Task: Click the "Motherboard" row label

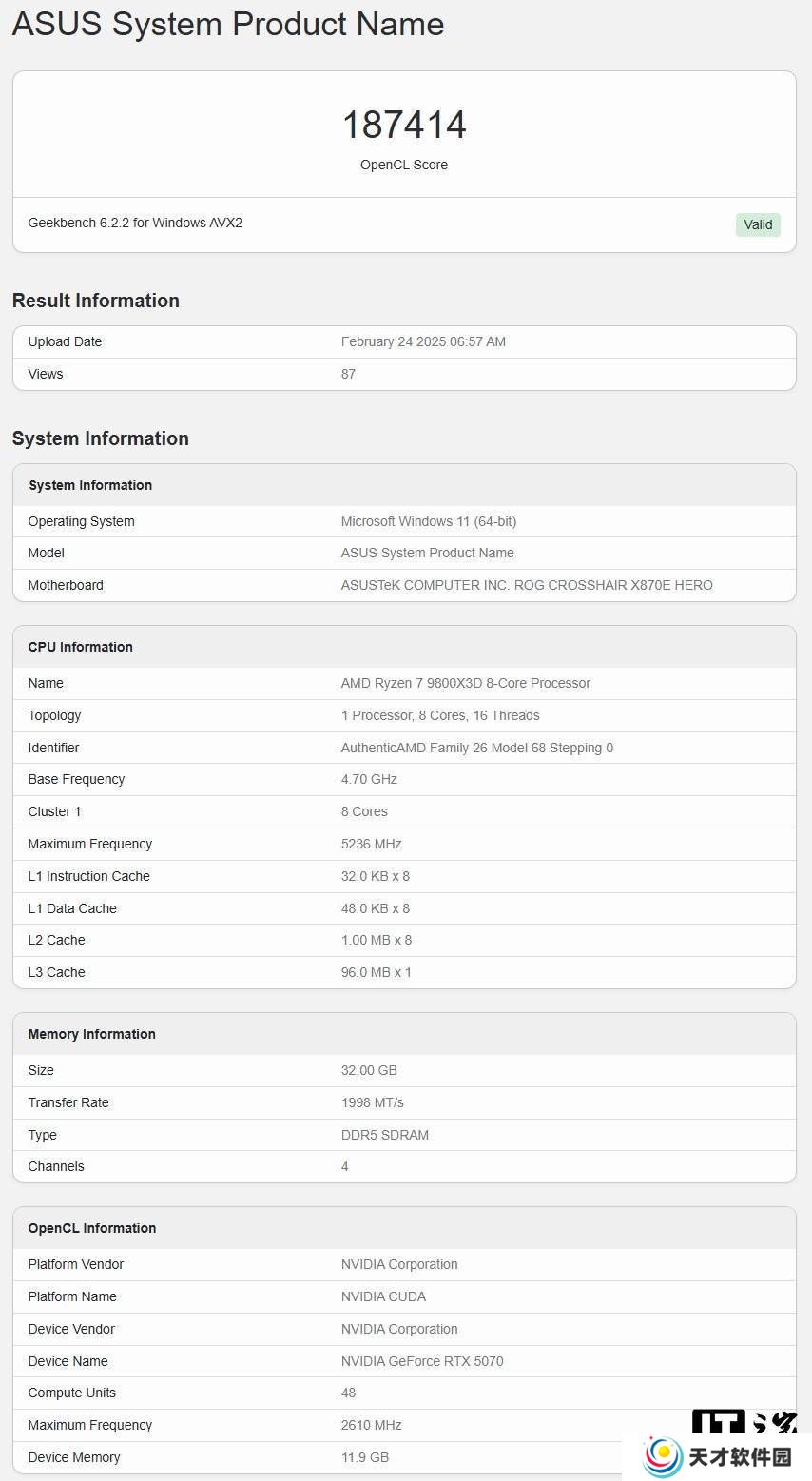Action: click(66, 585)
